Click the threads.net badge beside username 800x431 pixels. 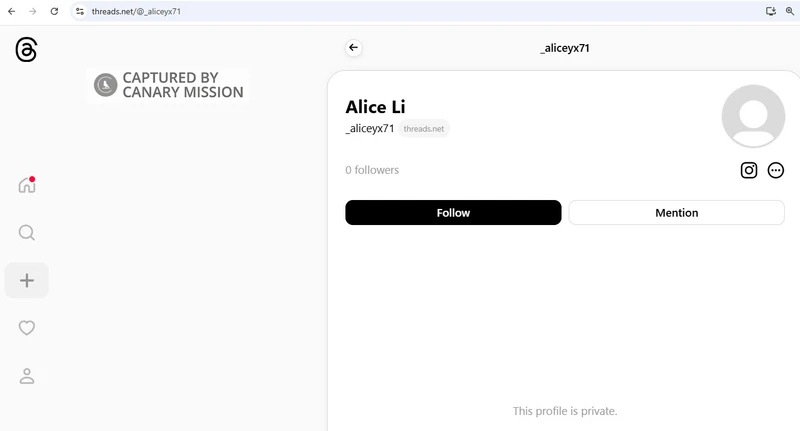click(x=424, y=129)
